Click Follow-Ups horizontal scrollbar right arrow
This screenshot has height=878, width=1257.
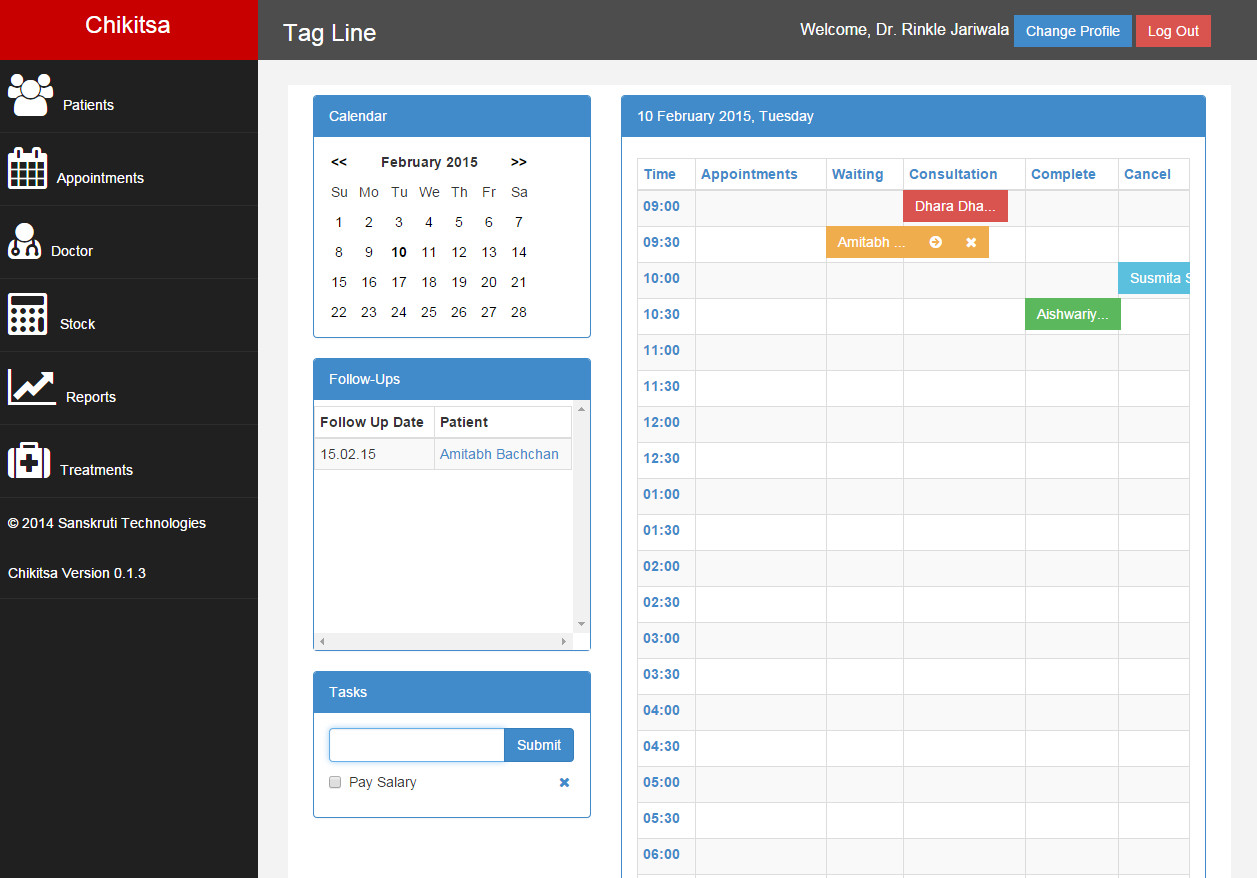(564, 641)
